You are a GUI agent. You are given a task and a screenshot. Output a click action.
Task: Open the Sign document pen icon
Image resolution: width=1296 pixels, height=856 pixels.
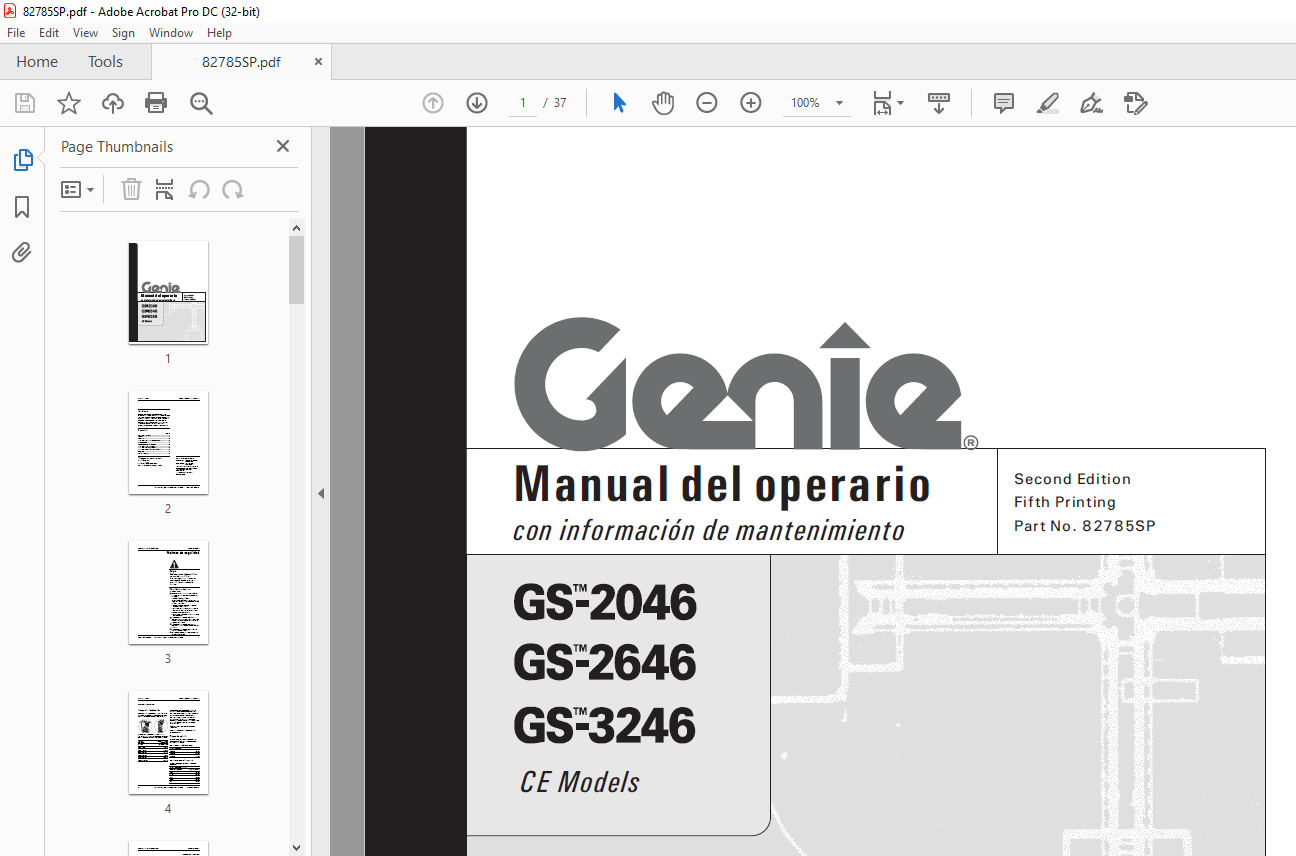pyautogui.click(x=1091, y=103)
